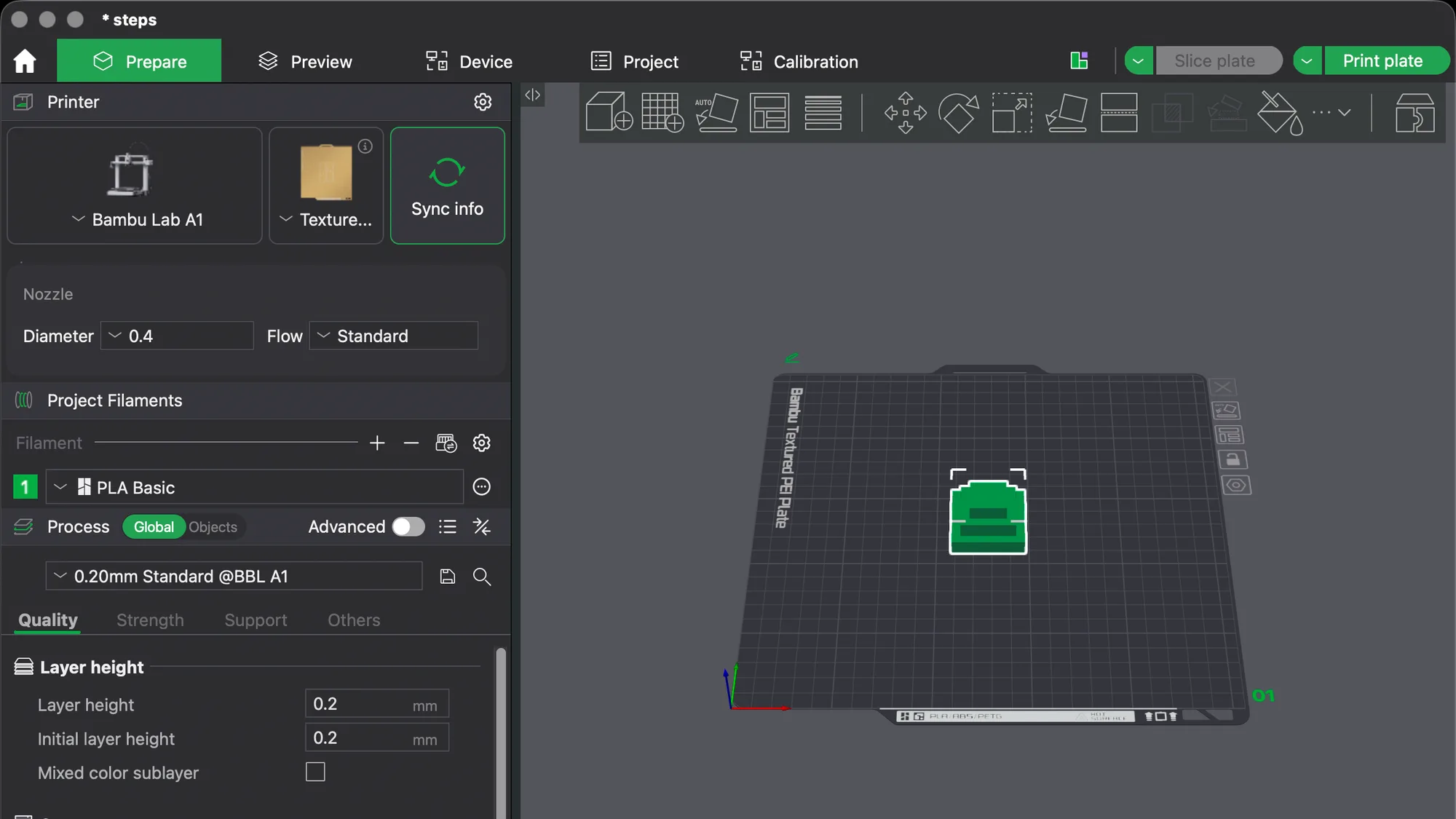Search process settings magnifier icon

point(482,577)
